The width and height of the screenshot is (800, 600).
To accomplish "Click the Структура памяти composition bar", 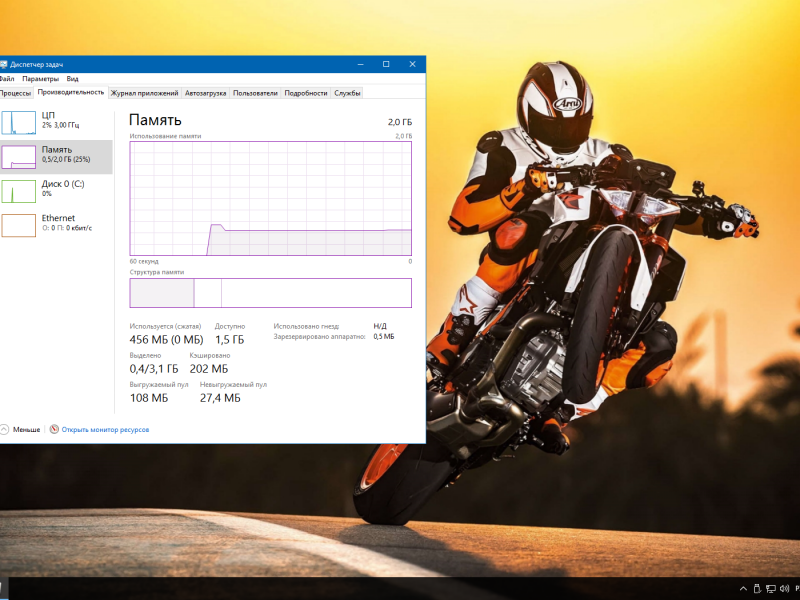I will 270,293.
